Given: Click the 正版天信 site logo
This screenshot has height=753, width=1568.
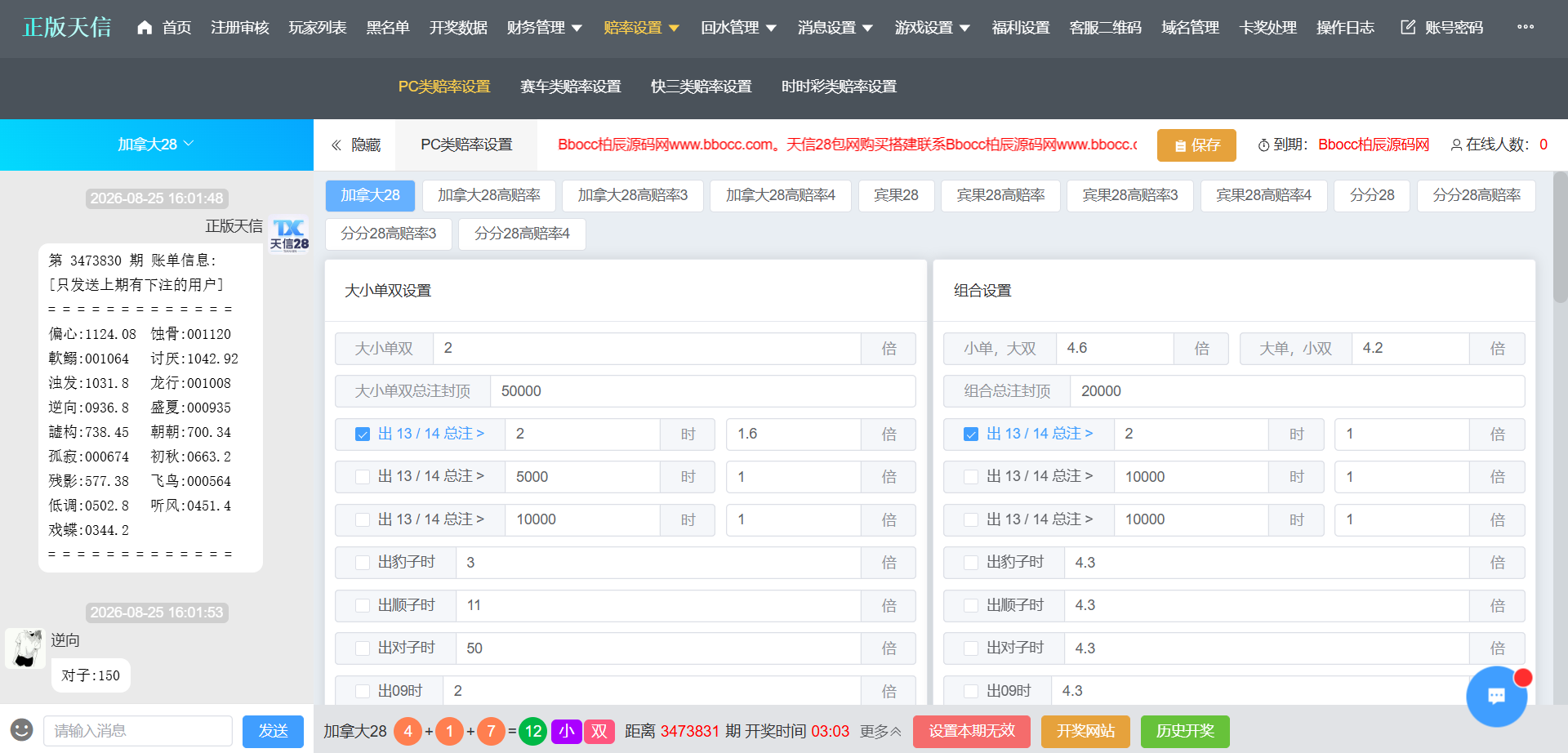Looking at the screenshot, I should [67, 28].
